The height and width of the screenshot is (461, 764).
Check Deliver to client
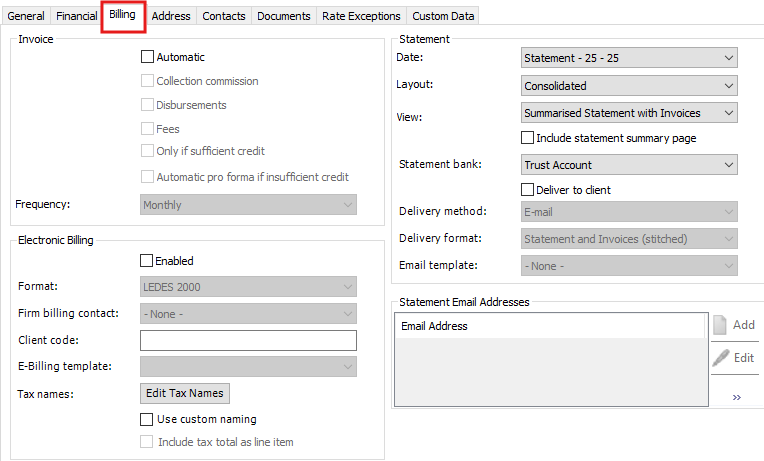pyautogui.click(x=527, y=190)
